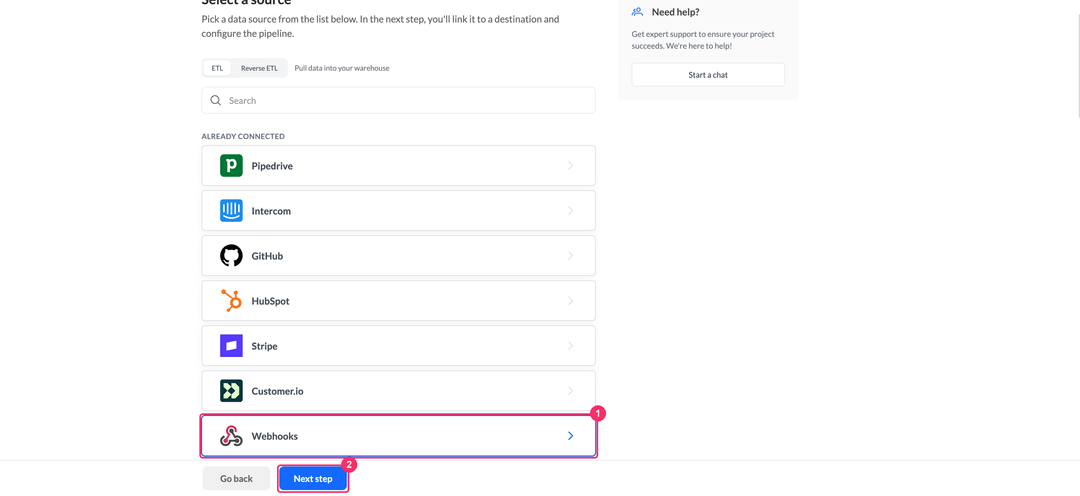Expand the Pipedrive row chevron
Viewport: 1080px width, 496px height.
pos(570,165)
